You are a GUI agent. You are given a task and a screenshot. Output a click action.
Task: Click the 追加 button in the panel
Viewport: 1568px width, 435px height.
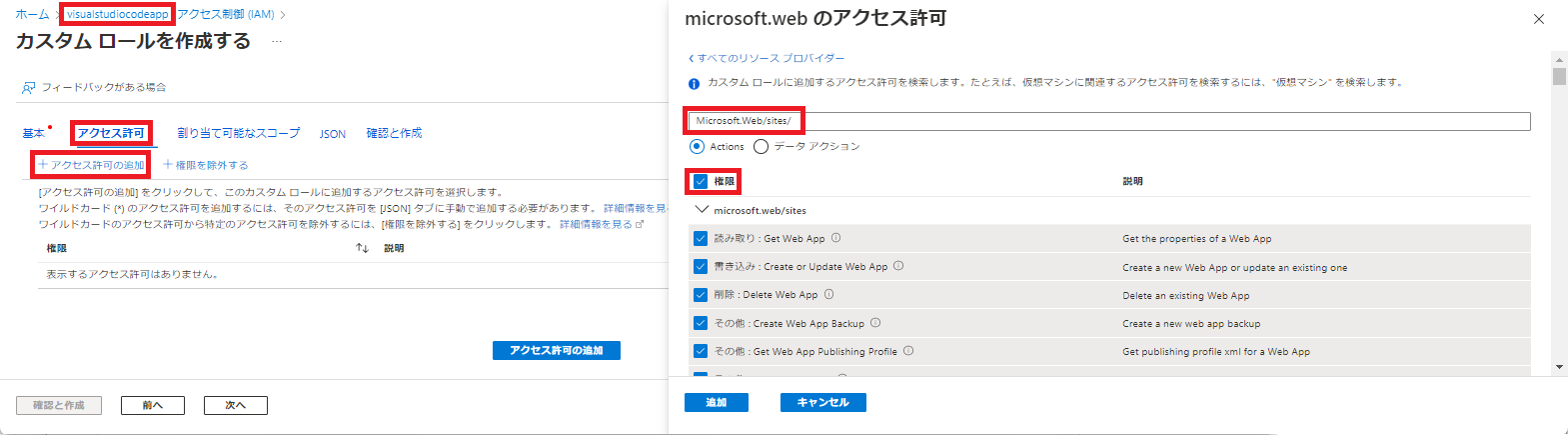717,402
